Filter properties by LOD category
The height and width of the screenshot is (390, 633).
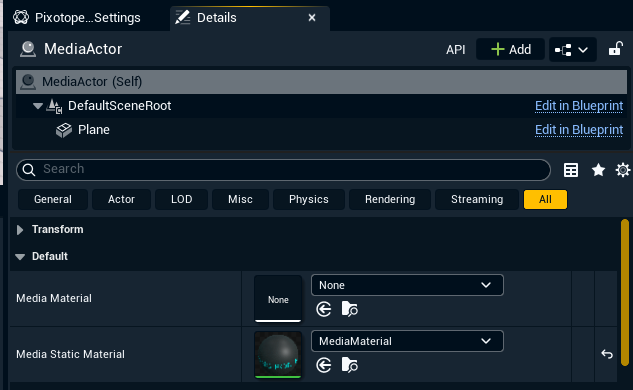pos(181,199)
